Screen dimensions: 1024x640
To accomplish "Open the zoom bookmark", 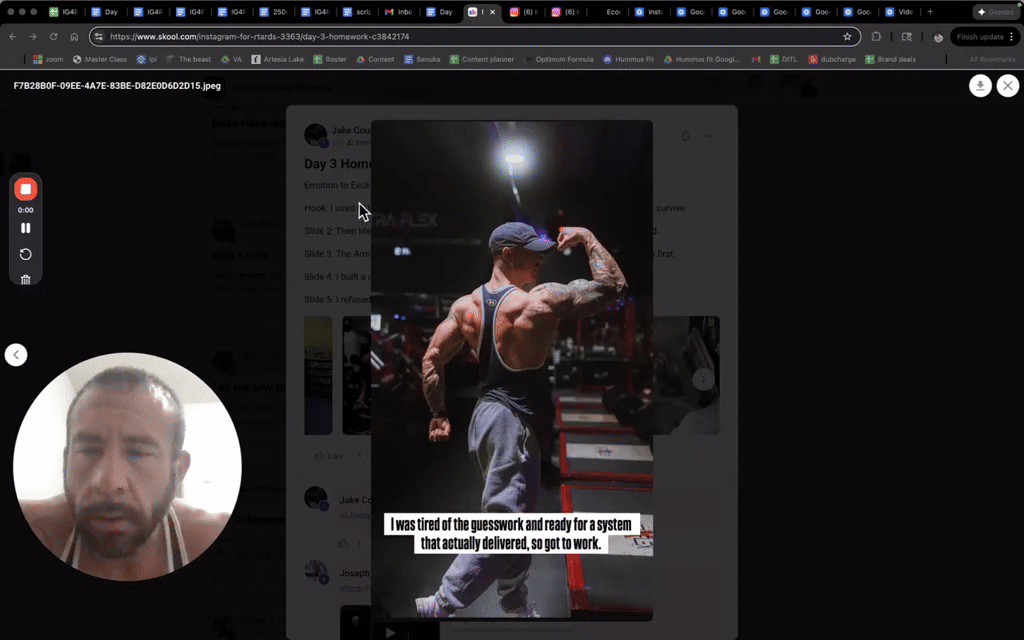I will click(48, 59).
